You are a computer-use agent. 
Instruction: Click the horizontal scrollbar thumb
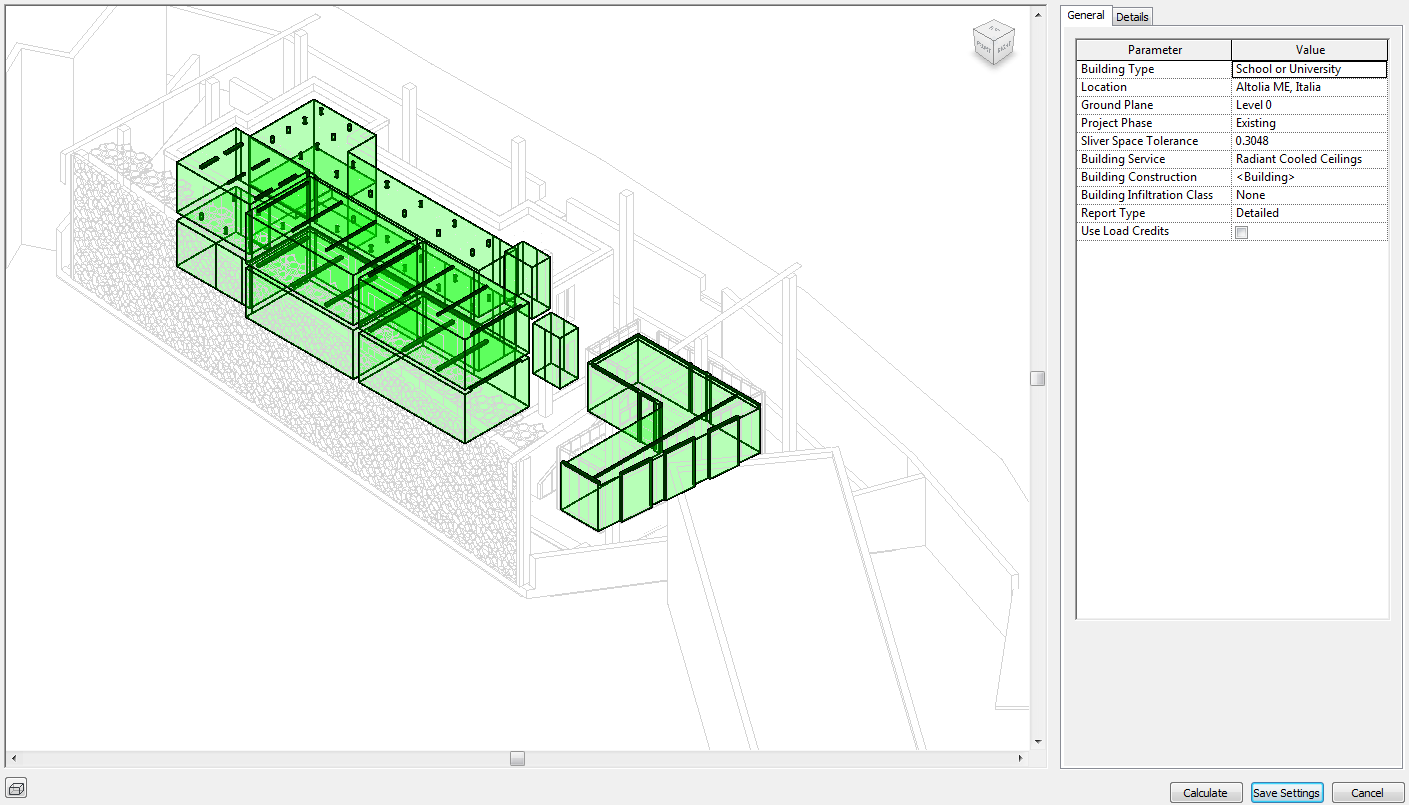point(517,759)
